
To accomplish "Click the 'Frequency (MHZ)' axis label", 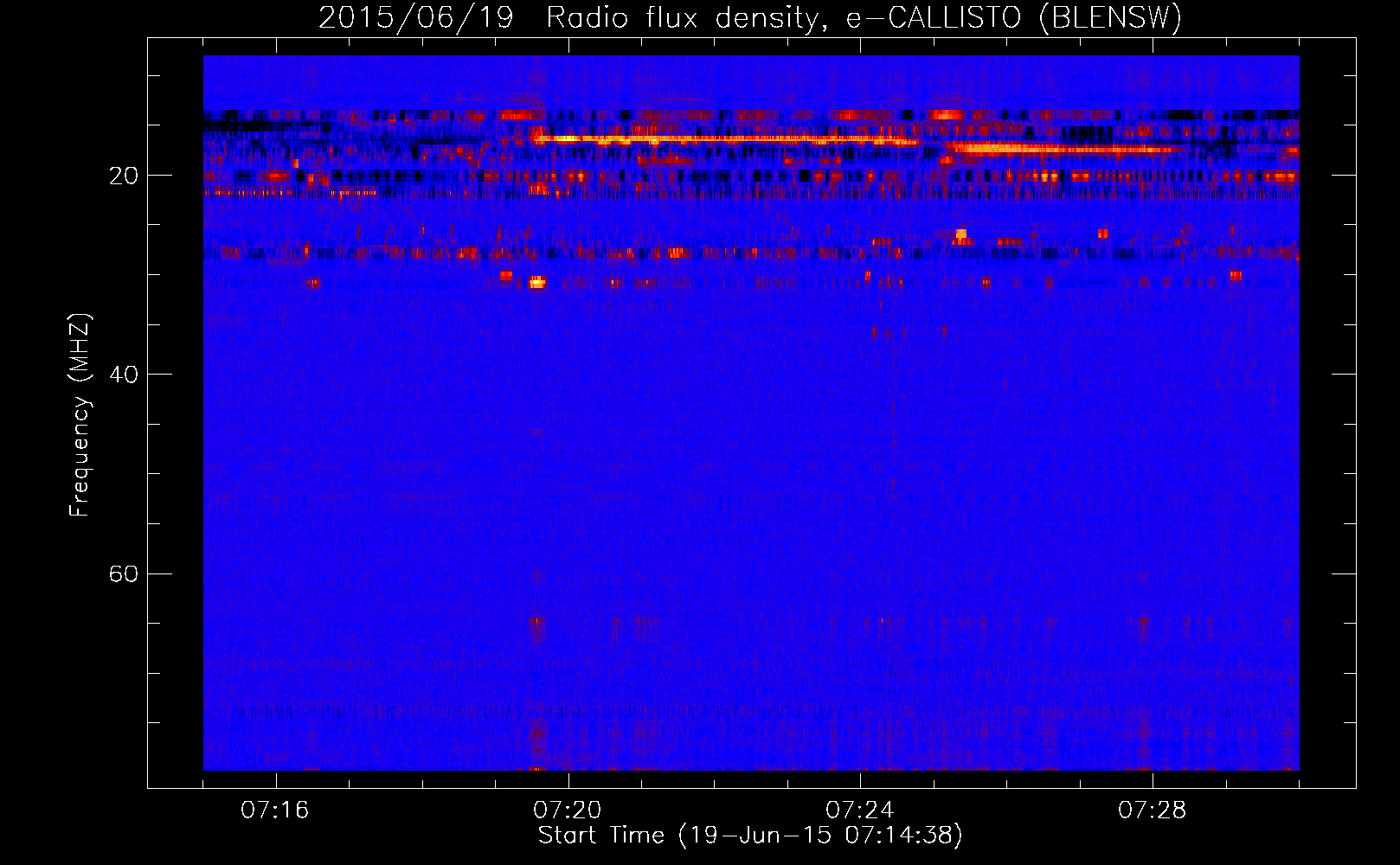I will [80, 415].
